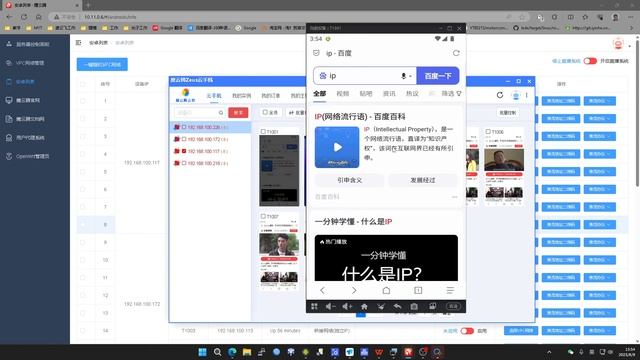Go back in the Baidu mobile browser

coord(322,290)
